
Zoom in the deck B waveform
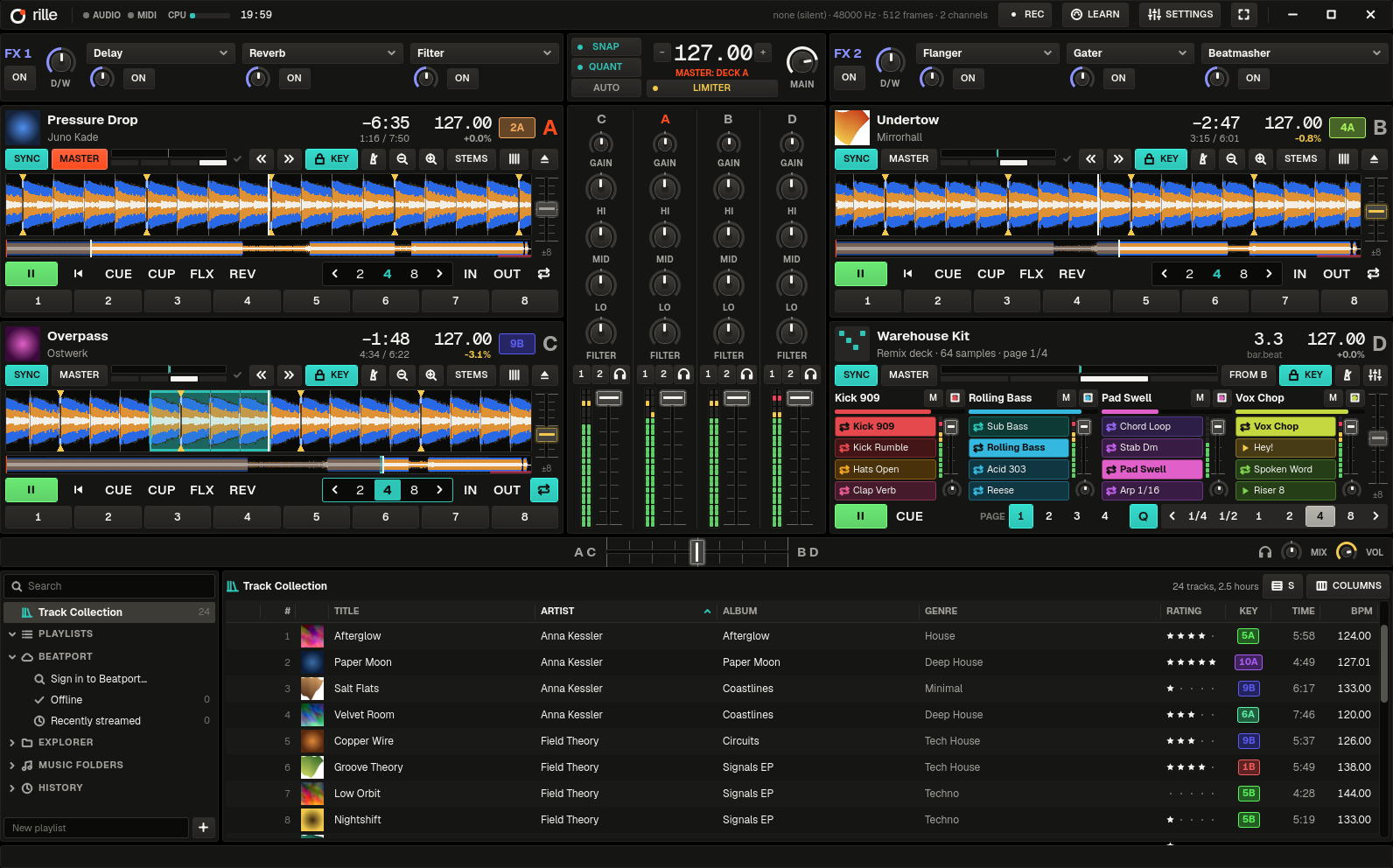coord(1261,159)
